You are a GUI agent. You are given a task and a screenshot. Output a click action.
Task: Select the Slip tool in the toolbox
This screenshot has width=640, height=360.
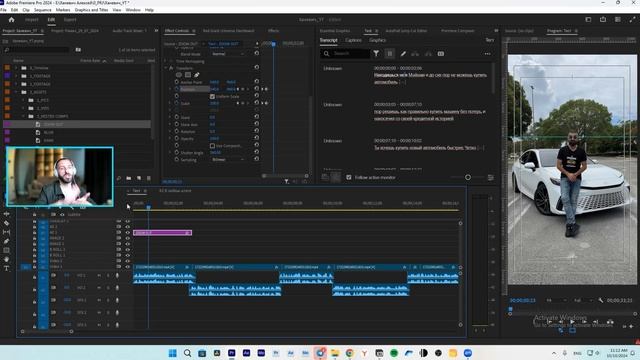[7, 232]
